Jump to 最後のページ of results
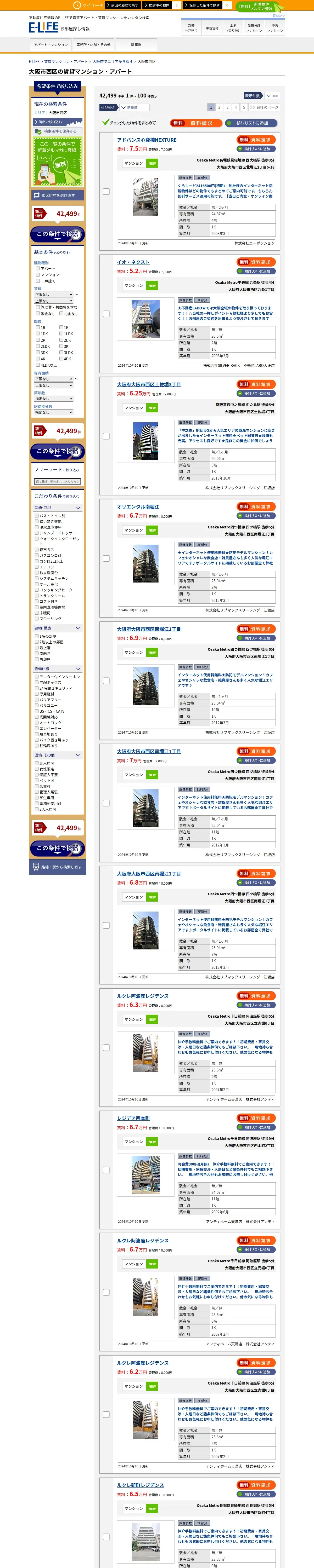Viewport: 314px width, 1568px height. coord(264,107)
